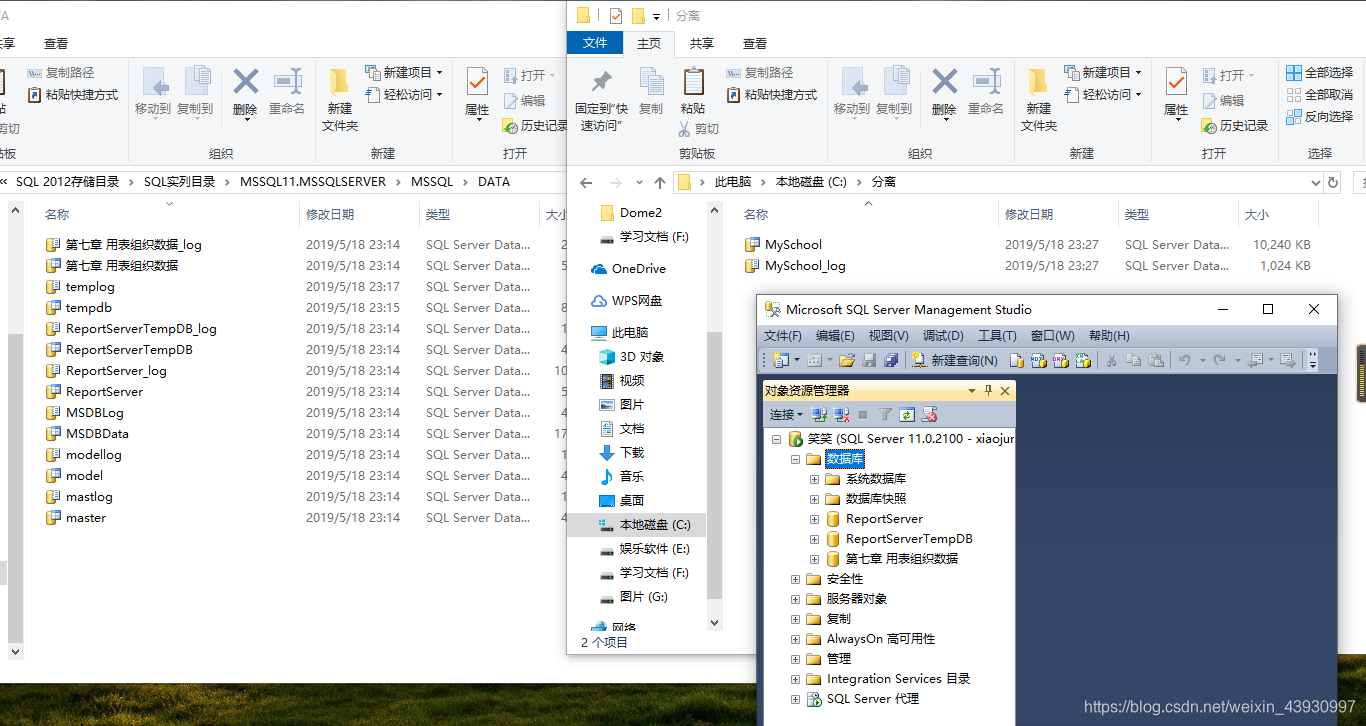Viewport: 1366px width, 726px height.
Task: Expand the ReportServerTempDB database in Object Explorer
Action: 814,539
